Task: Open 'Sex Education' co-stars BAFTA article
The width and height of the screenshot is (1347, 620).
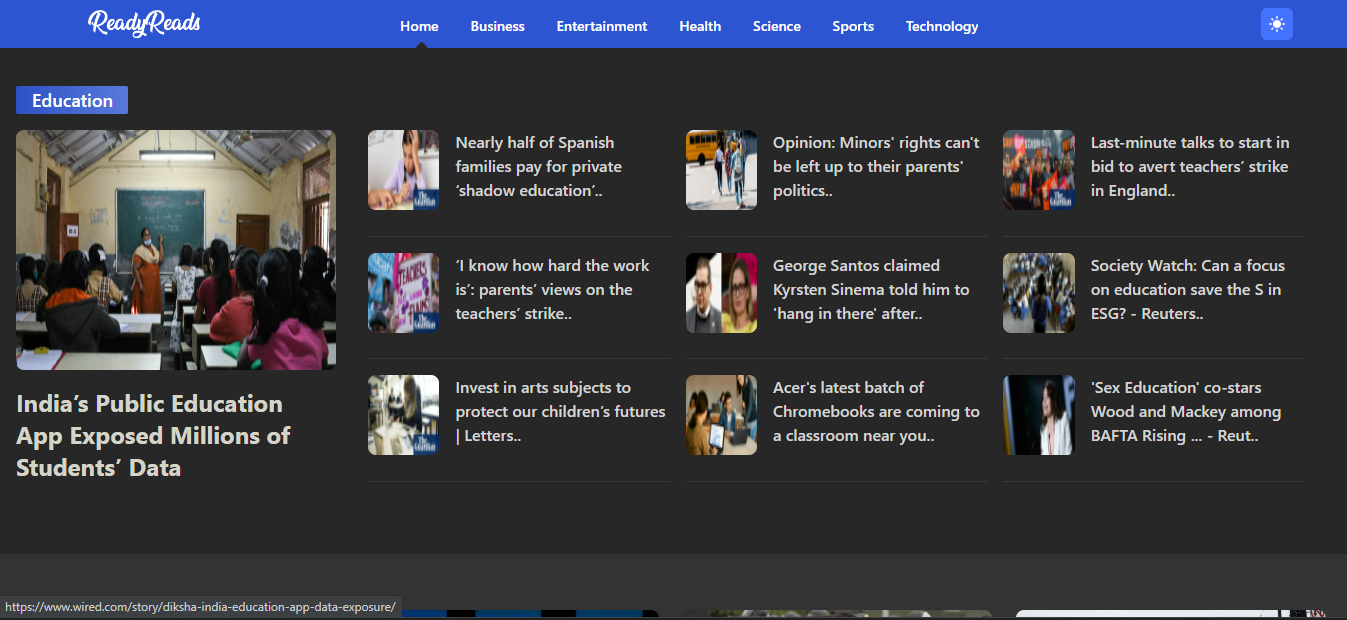Action: point(1186,412)
